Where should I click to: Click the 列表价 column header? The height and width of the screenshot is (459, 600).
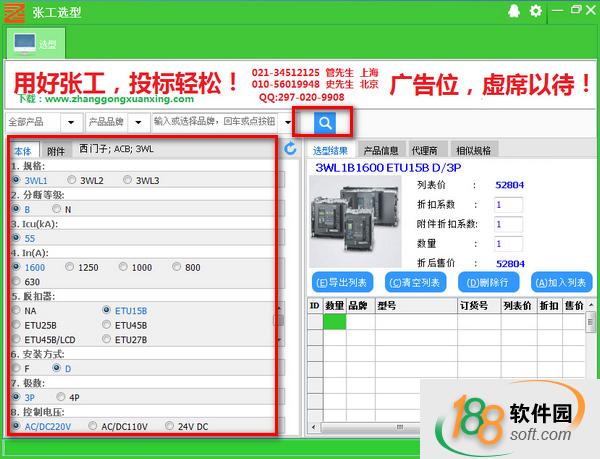(519, 306)
